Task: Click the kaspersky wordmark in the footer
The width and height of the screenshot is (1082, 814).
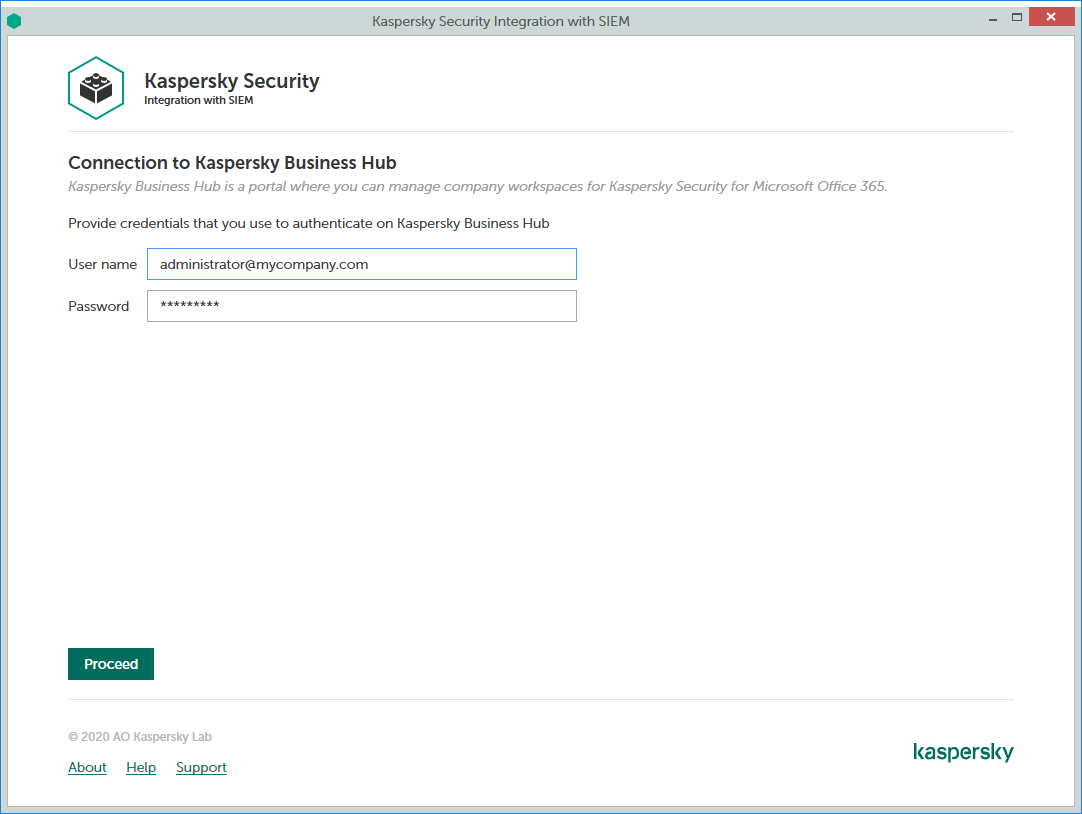Action: point(963,751)
